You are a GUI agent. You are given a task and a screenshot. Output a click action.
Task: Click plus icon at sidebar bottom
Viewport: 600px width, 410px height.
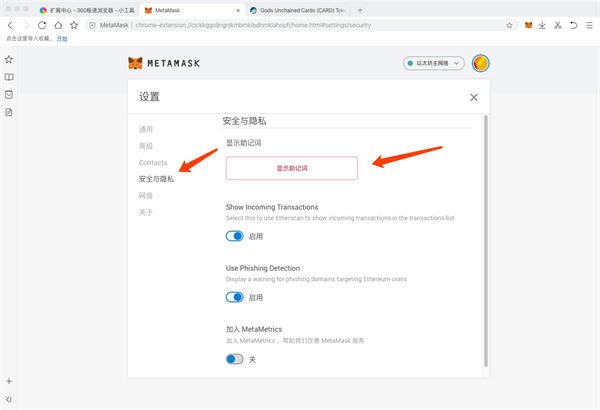[9, 381]
